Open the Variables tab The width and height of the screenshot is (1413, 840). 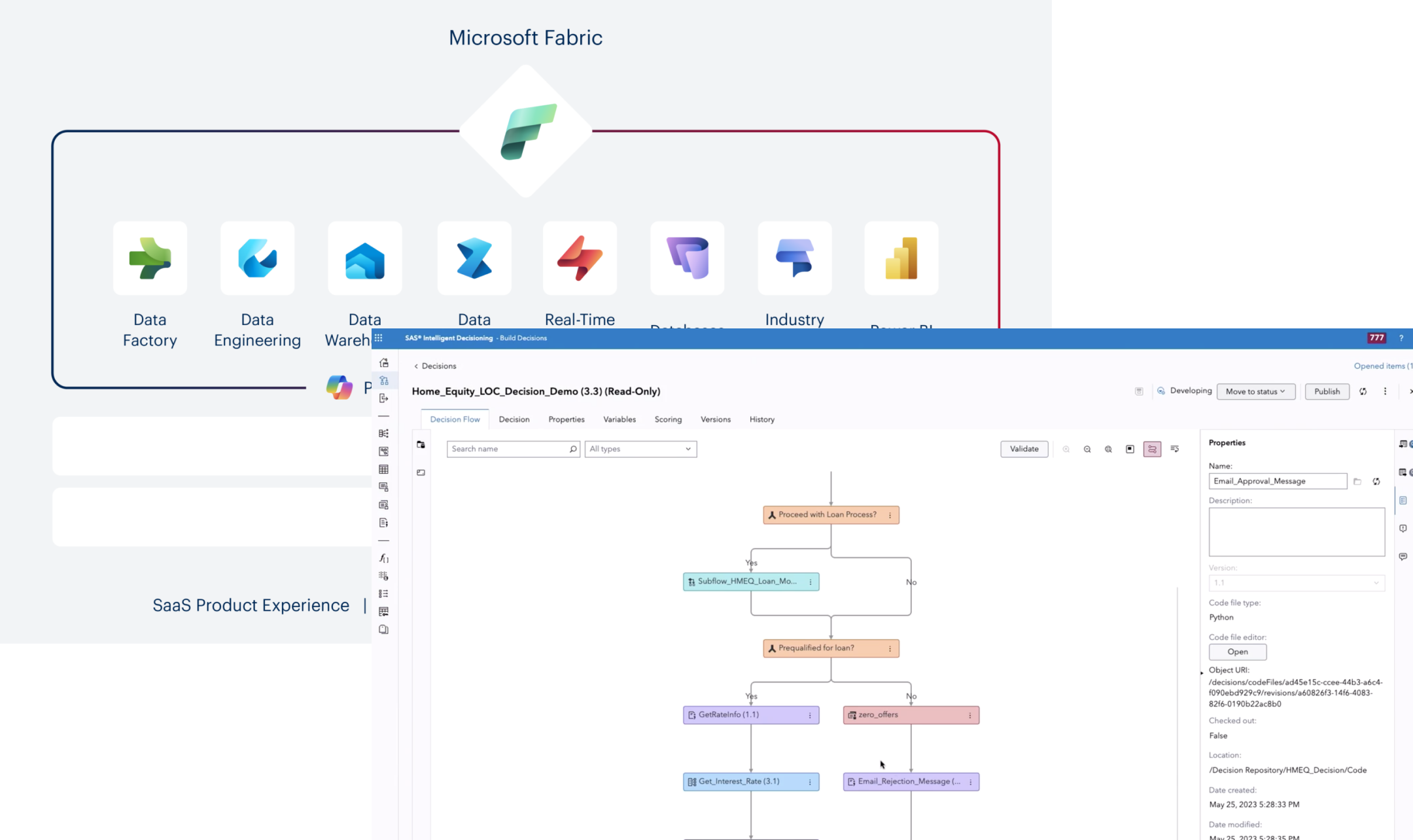tap(619, 419)
